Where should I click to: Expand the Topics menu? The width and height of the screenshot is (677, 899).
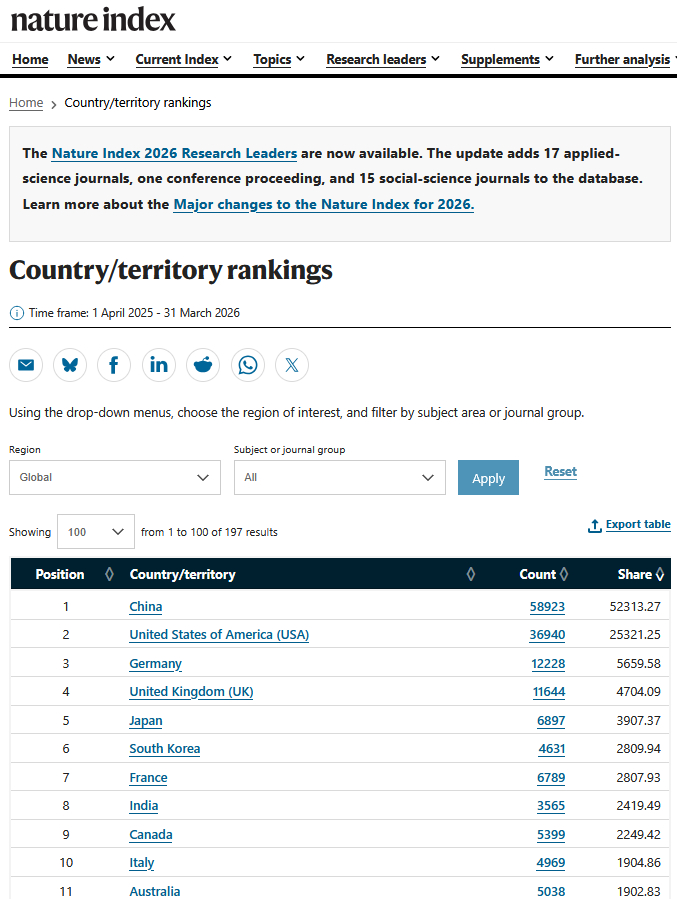click(x=279, y=59)
